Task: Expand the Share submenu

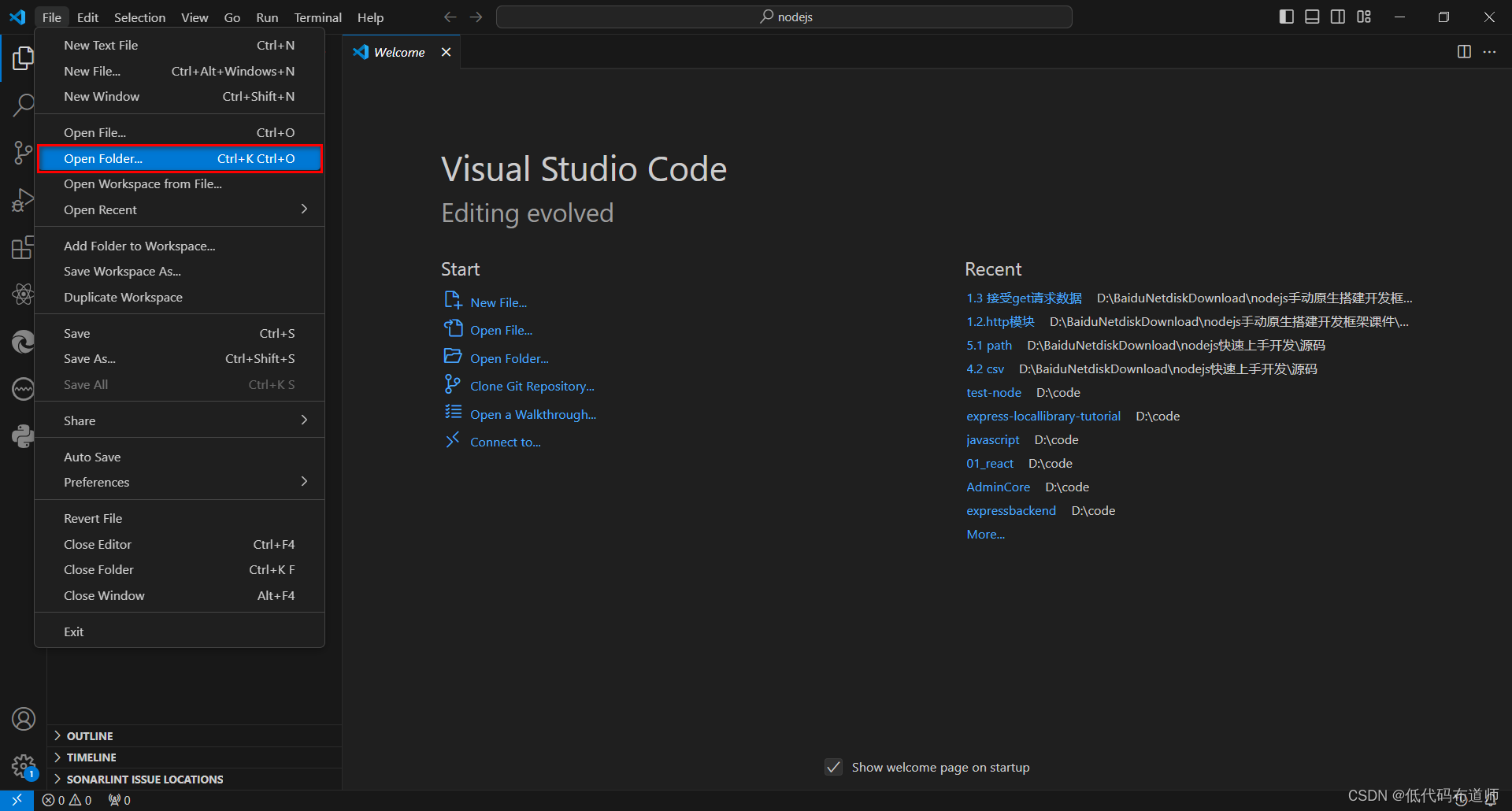Action: click(180, 420)
